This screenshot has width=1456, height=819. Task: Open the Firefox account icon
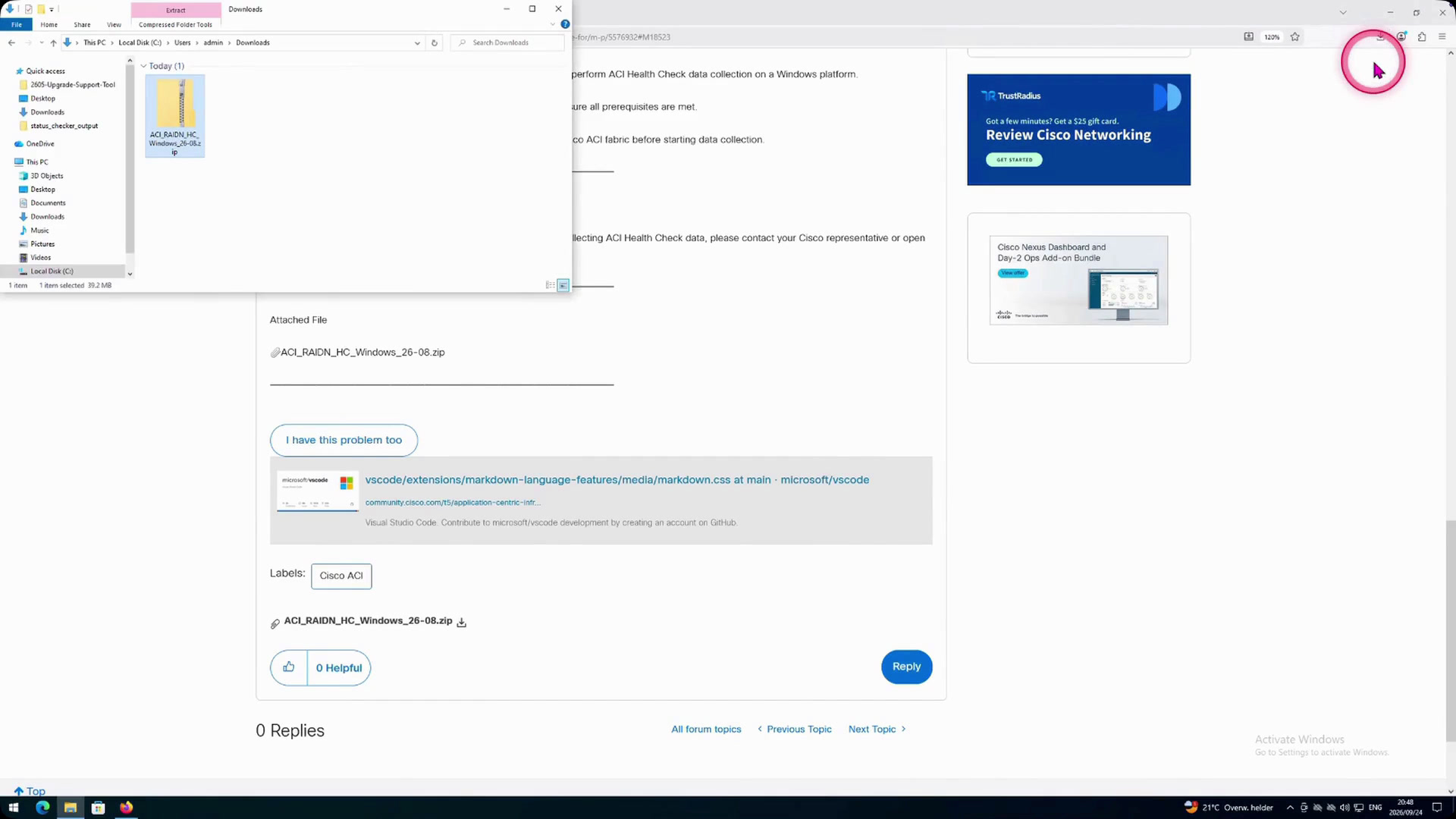click(x=1401, y=36)
